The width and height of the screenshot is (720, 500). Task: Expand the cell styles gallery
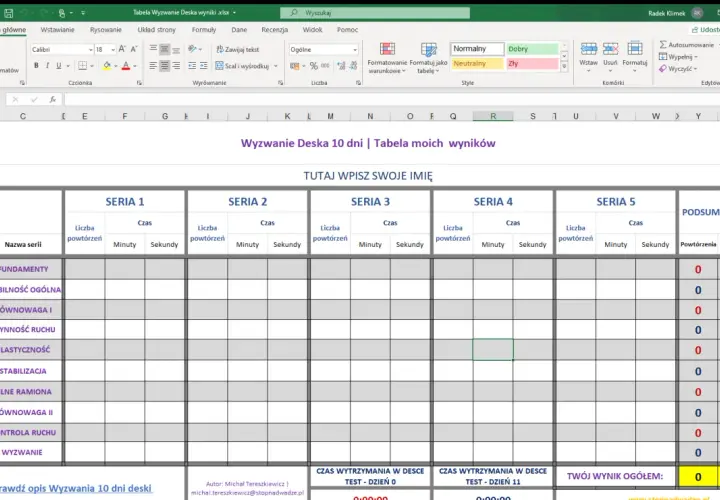point(564,67)
